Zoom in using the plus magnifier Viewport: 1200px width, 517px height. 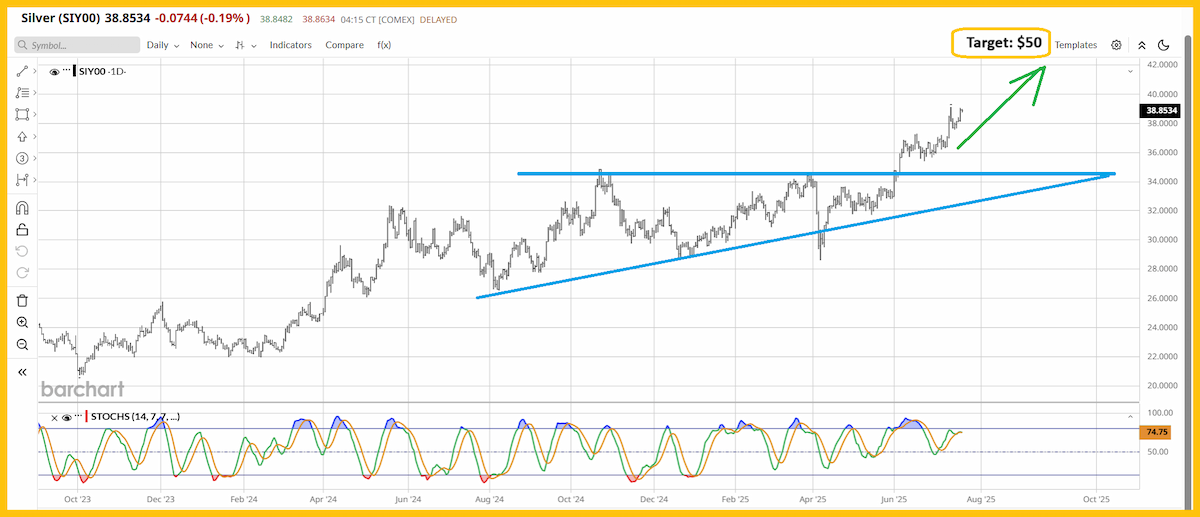(x=22, y=322)
